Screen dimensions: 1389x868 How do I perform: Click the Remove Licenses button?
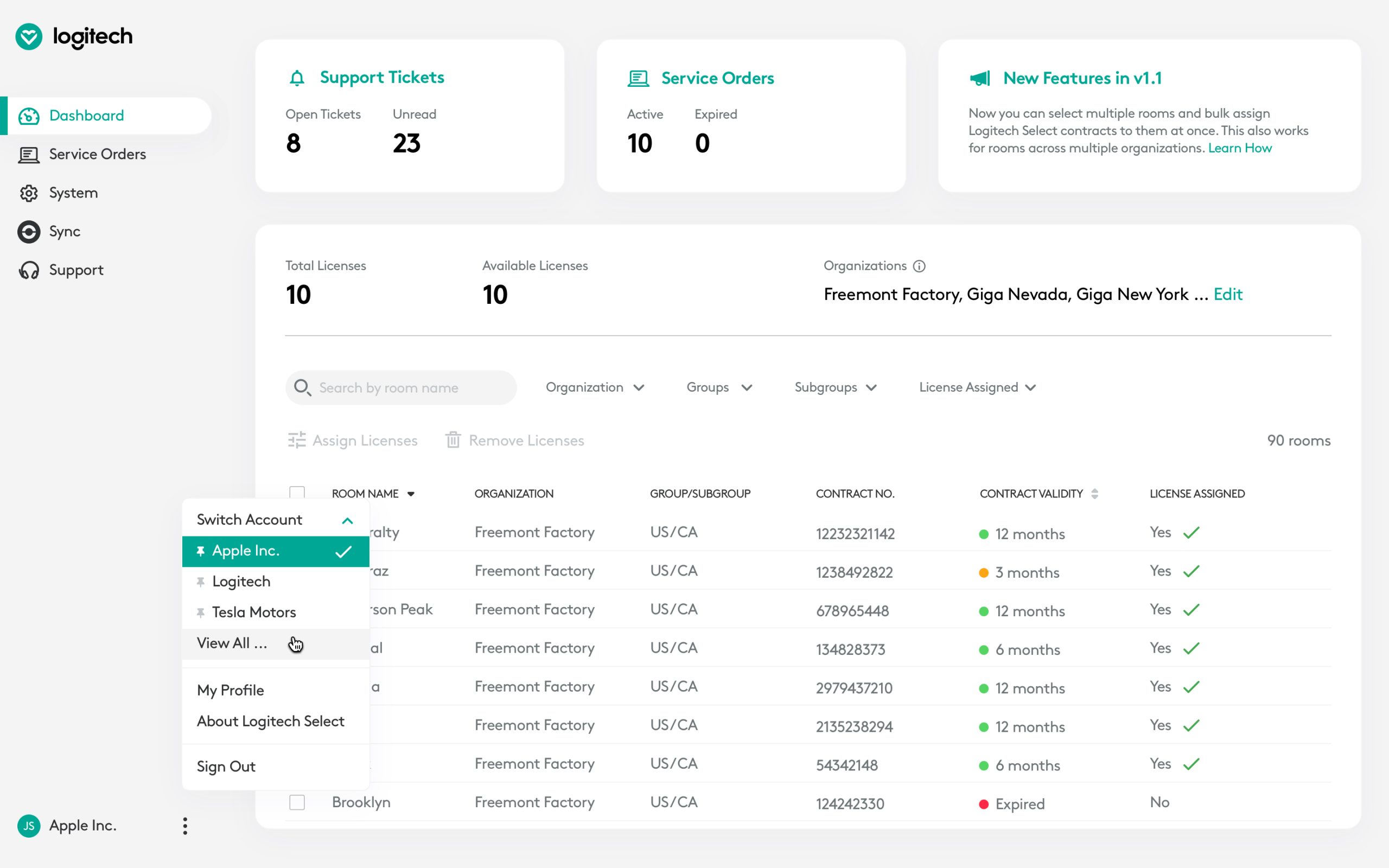pos(514,441)
